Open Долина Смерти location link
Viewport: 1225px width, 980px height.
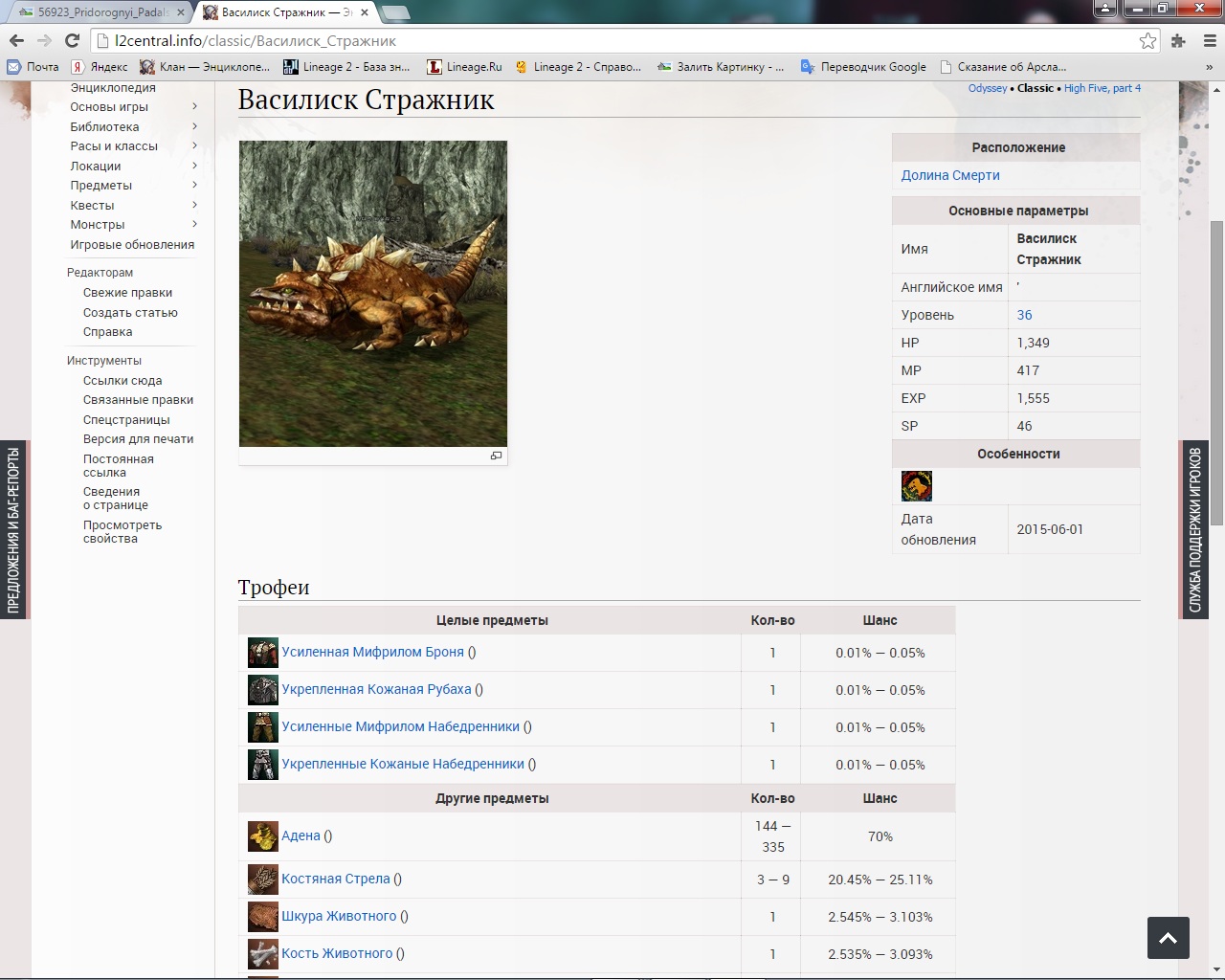pos(950,175)
